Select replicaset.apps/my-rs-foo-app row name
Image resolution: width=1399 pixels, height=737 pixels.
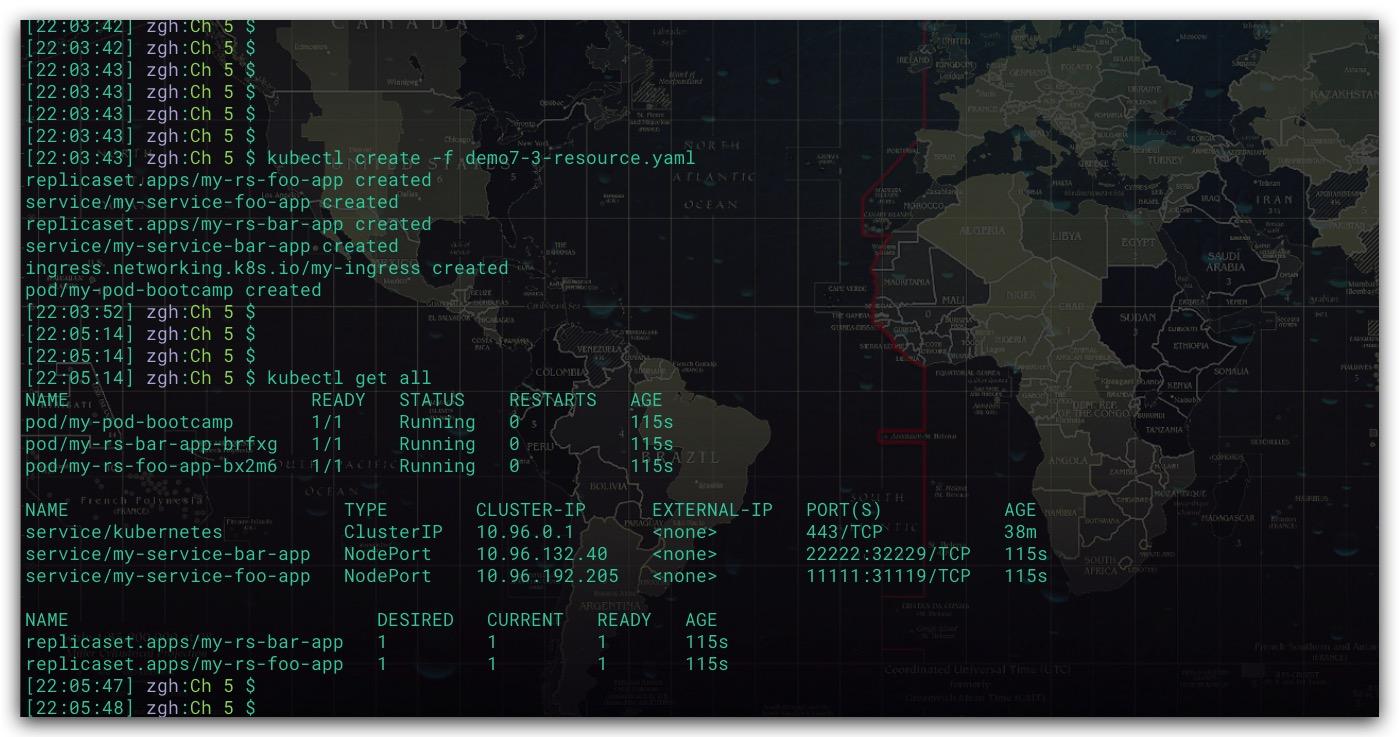tap(184, 664)
